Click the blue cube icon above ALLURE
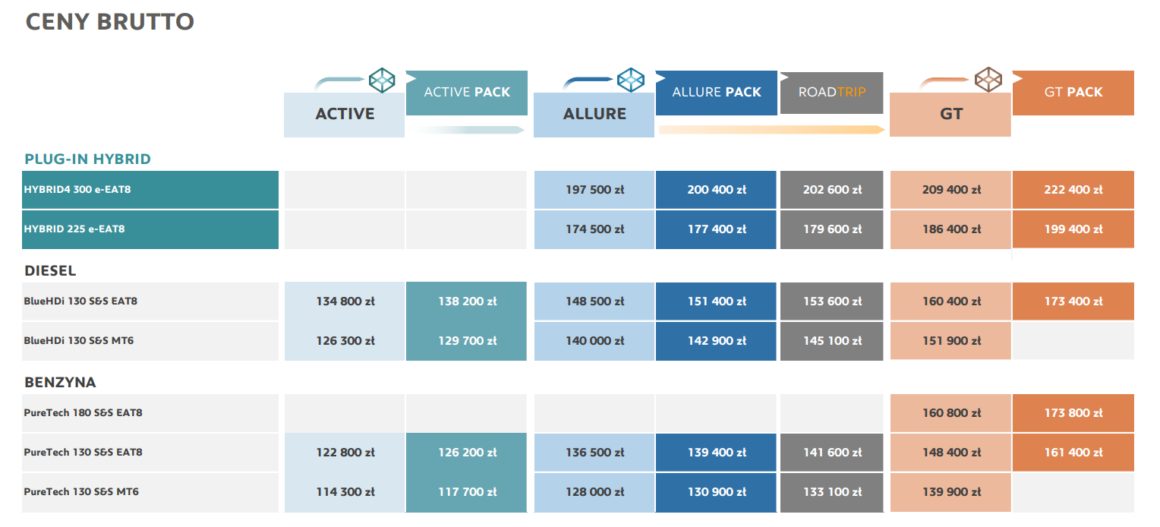Viewport: 1160px width, 527px height. point(630,79)
